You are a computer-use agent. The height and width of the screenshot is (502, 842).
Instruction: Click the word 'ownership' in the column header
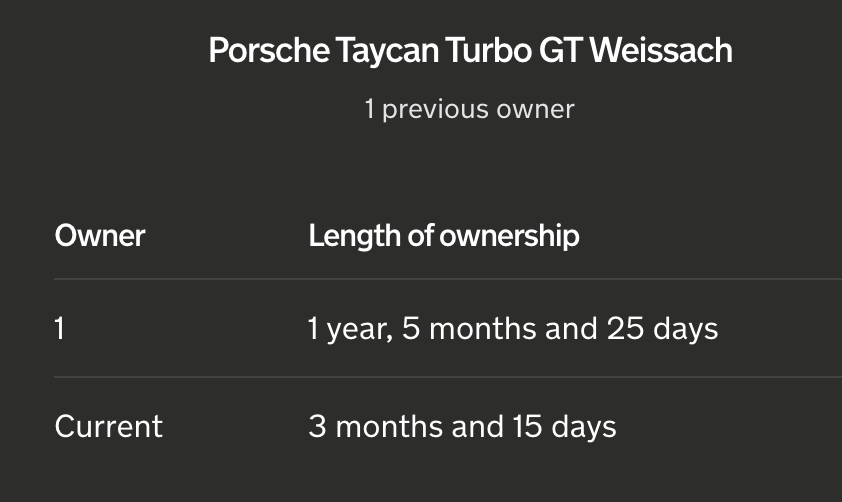[x=509, y=236]
